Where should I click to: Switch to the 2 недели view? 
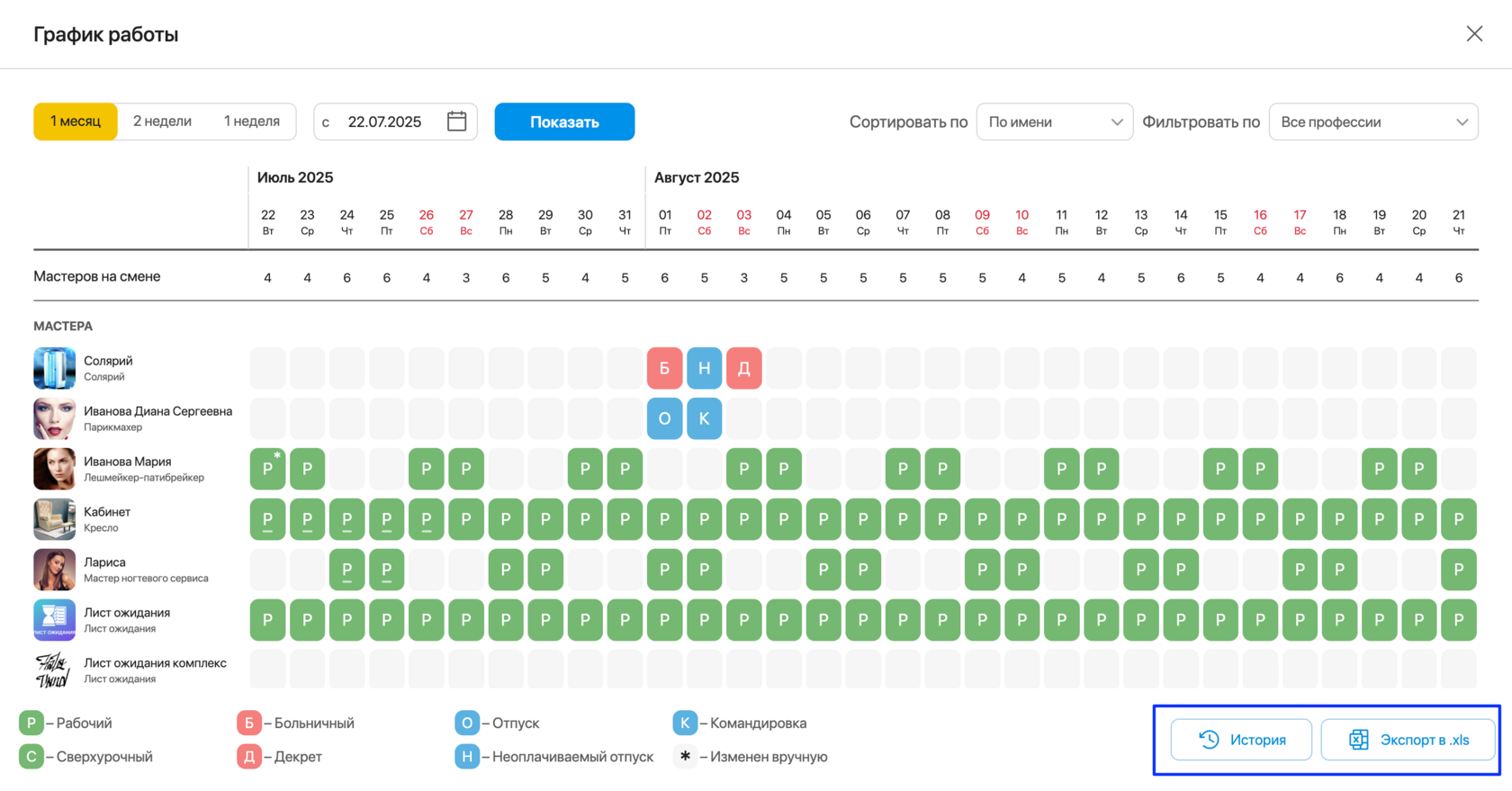[162, 121]
